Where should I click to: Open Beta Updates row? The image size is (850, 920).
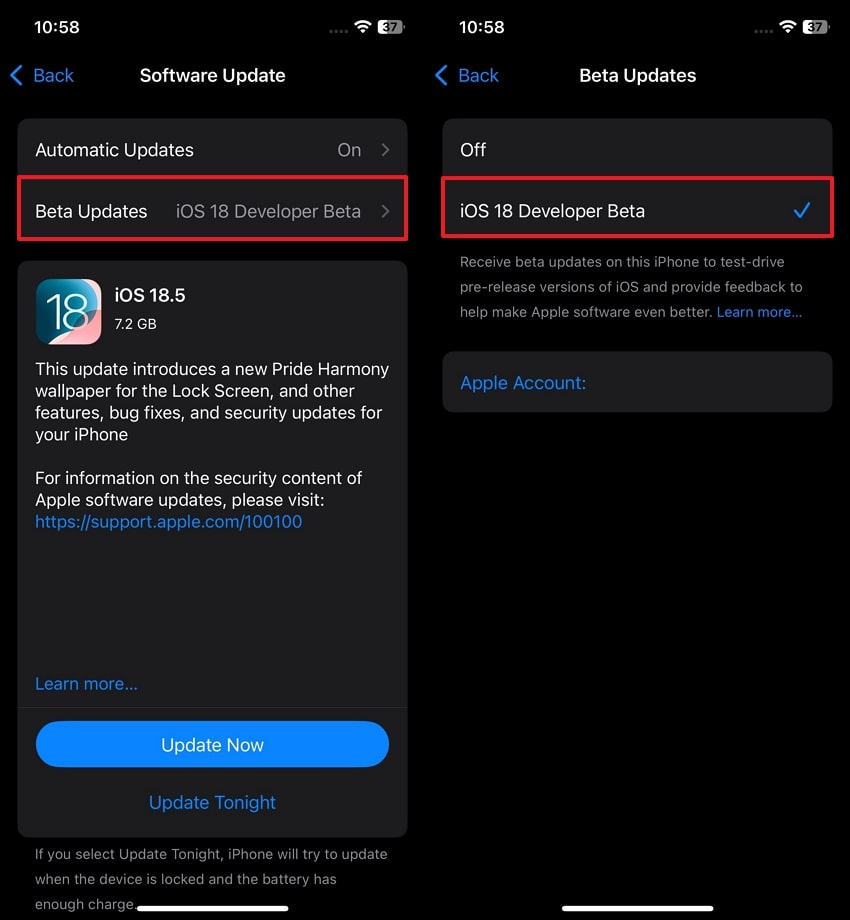(212, 209)
